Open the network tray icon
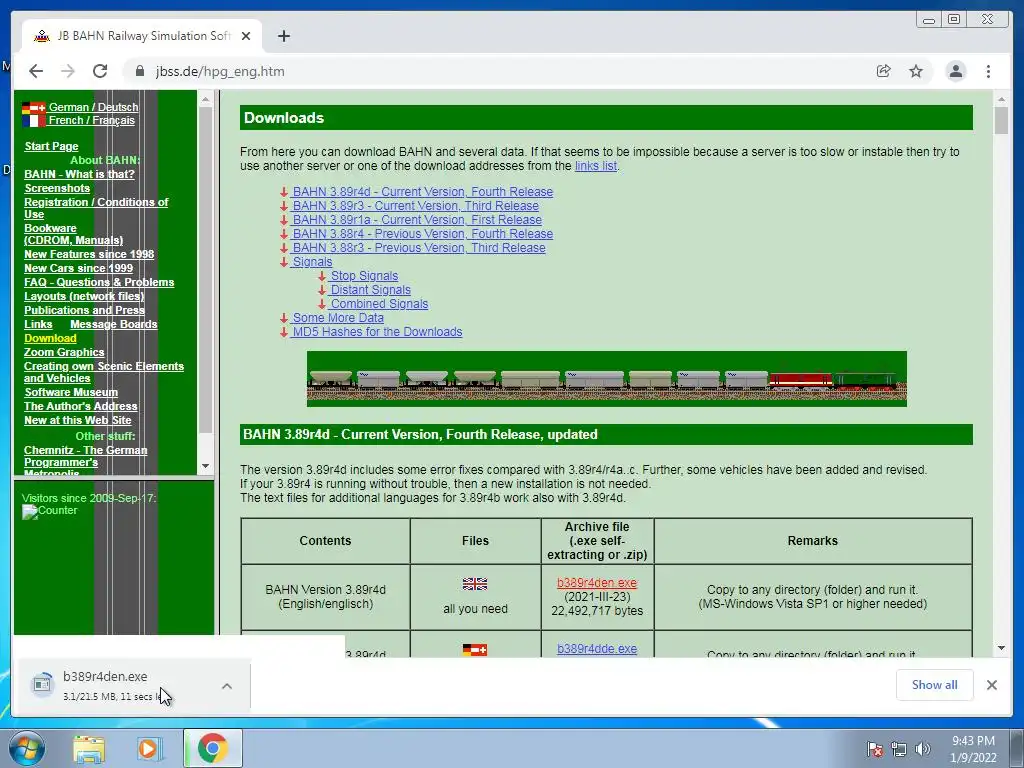1024x768 pixels. [x=899, y=749]
